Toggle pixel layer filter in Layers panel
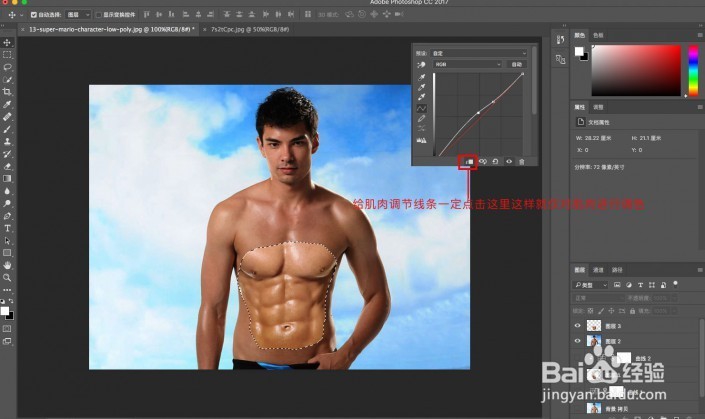Image resolution: width=705 pixels, height=419 pixels. 617,285
